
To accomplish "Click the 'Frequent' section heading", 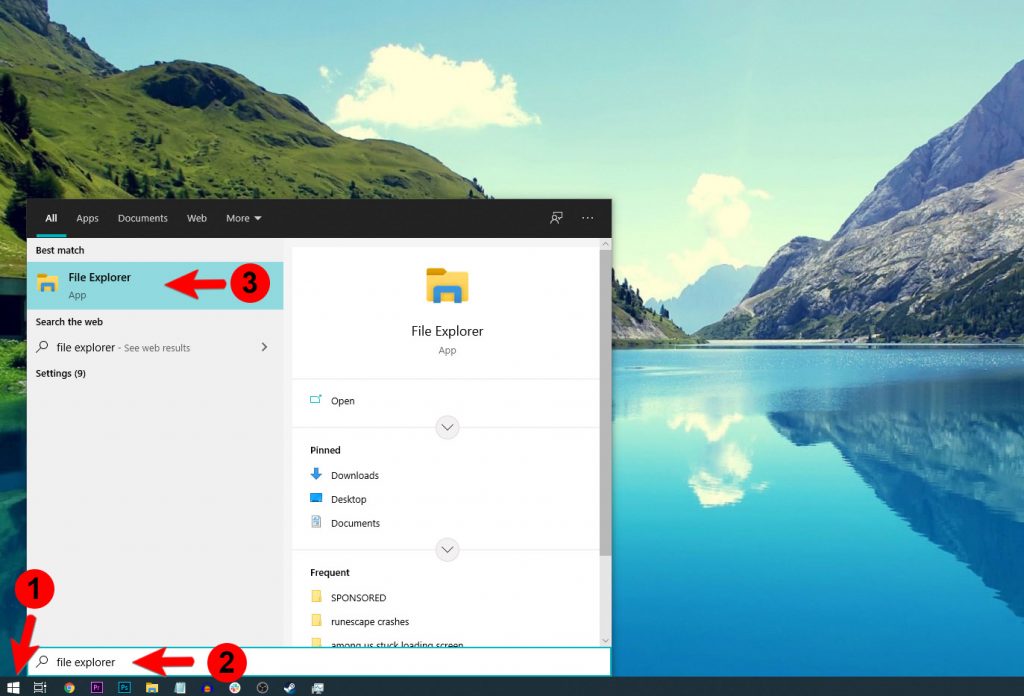I will [x=330, y=573].
